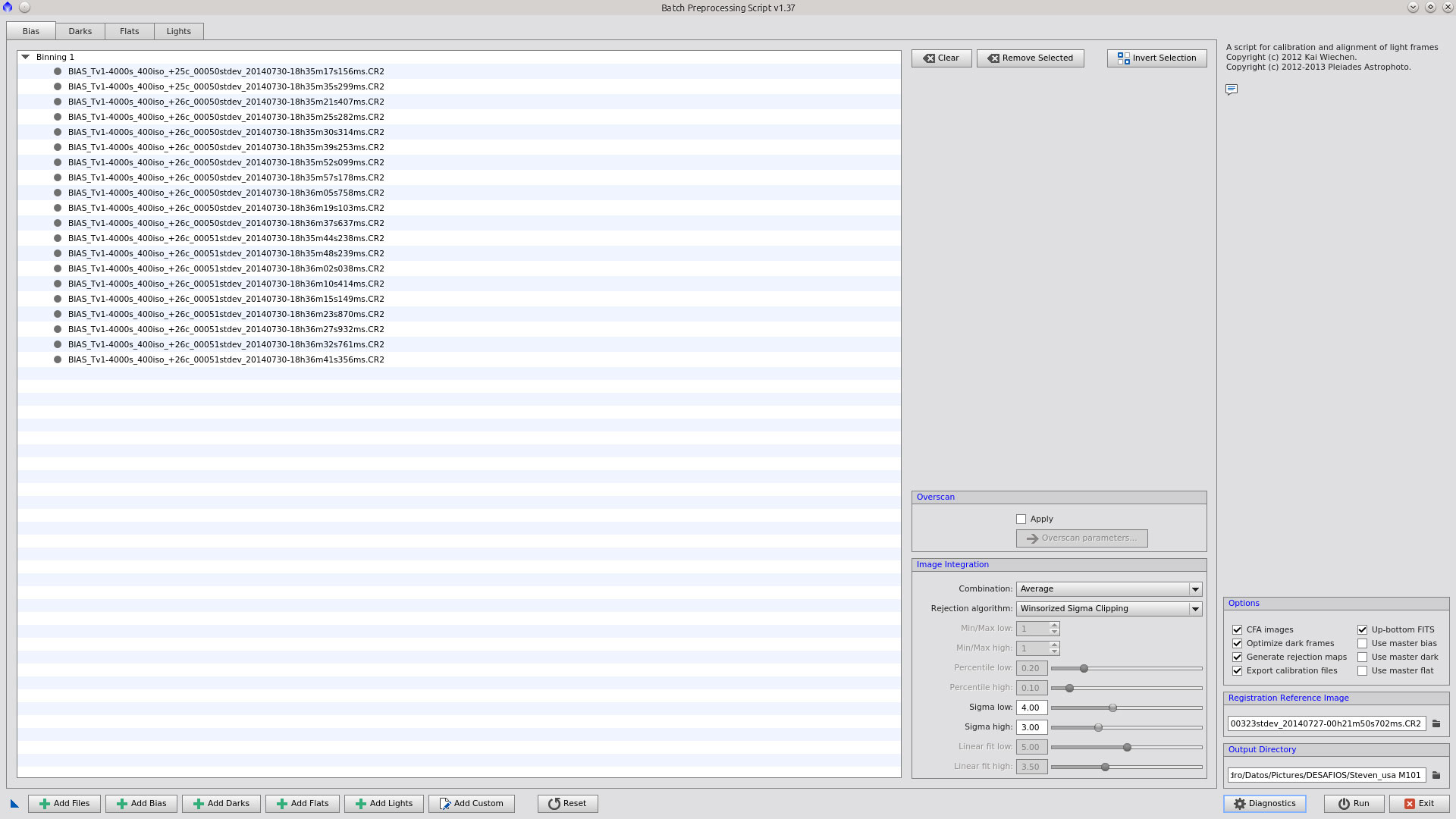Click the Sigma low slider handle
Image resolution: width=1456 pixels, height=819 pixels.
tap(1112, 708)
